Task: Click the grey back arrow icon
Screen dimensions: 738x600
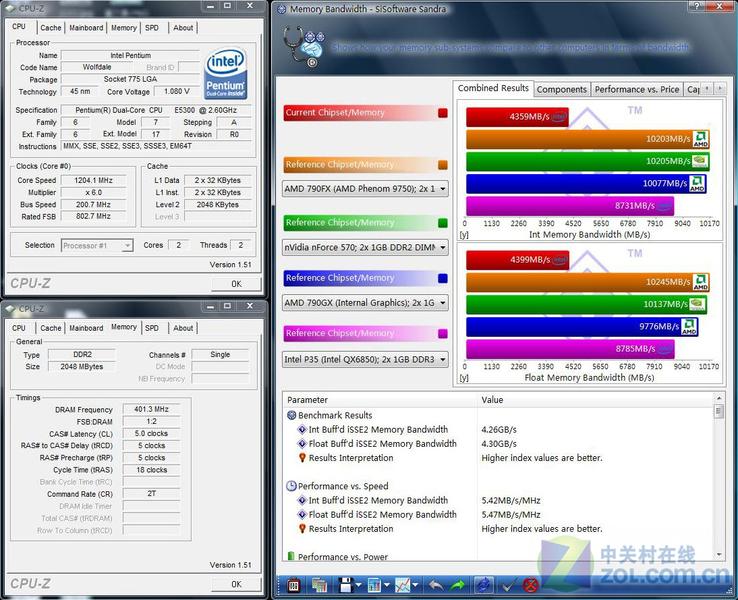Action: [x=436, y=585]
